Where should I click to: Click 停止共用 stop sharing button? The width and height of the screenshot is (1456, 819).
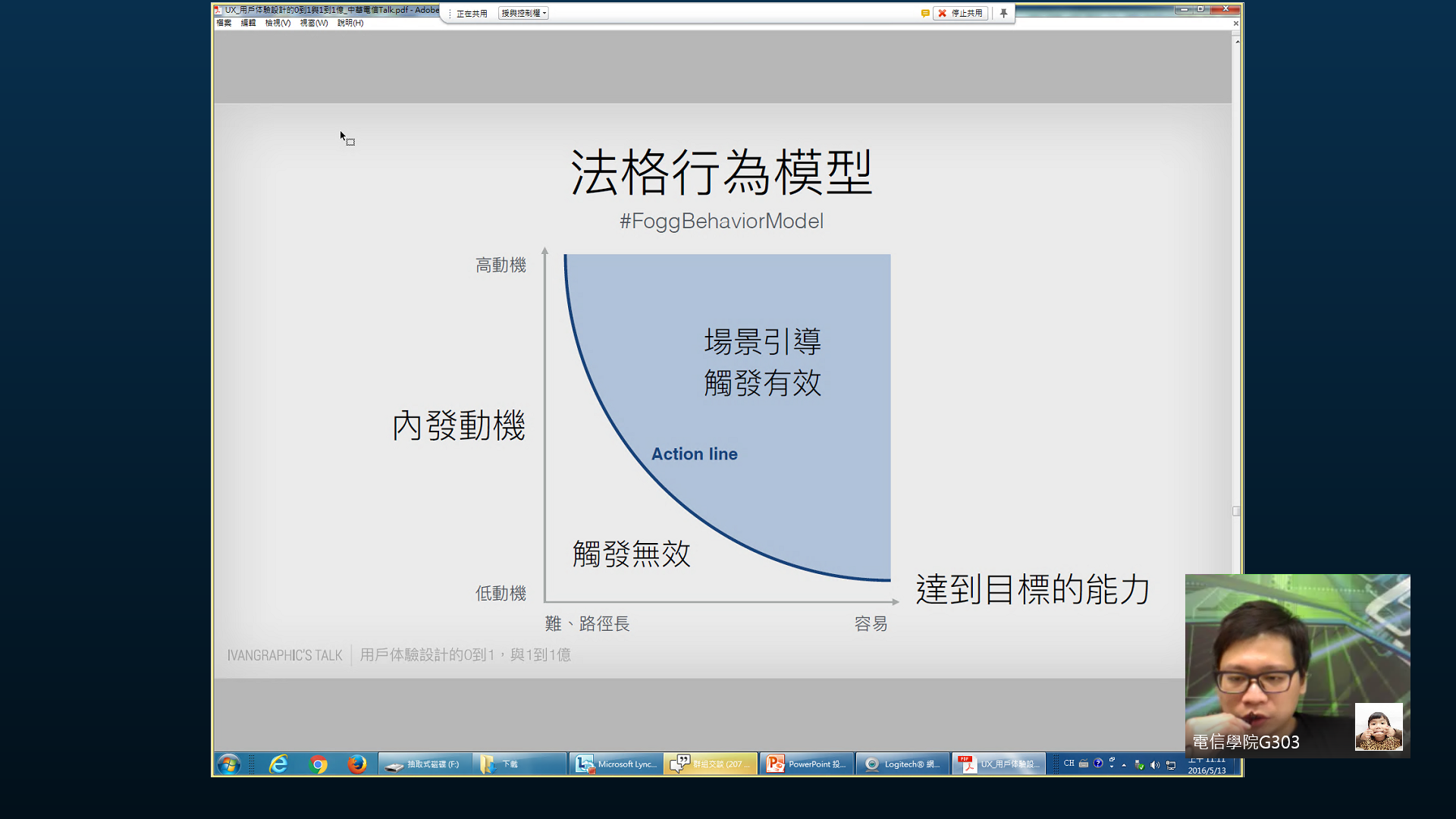961,13
